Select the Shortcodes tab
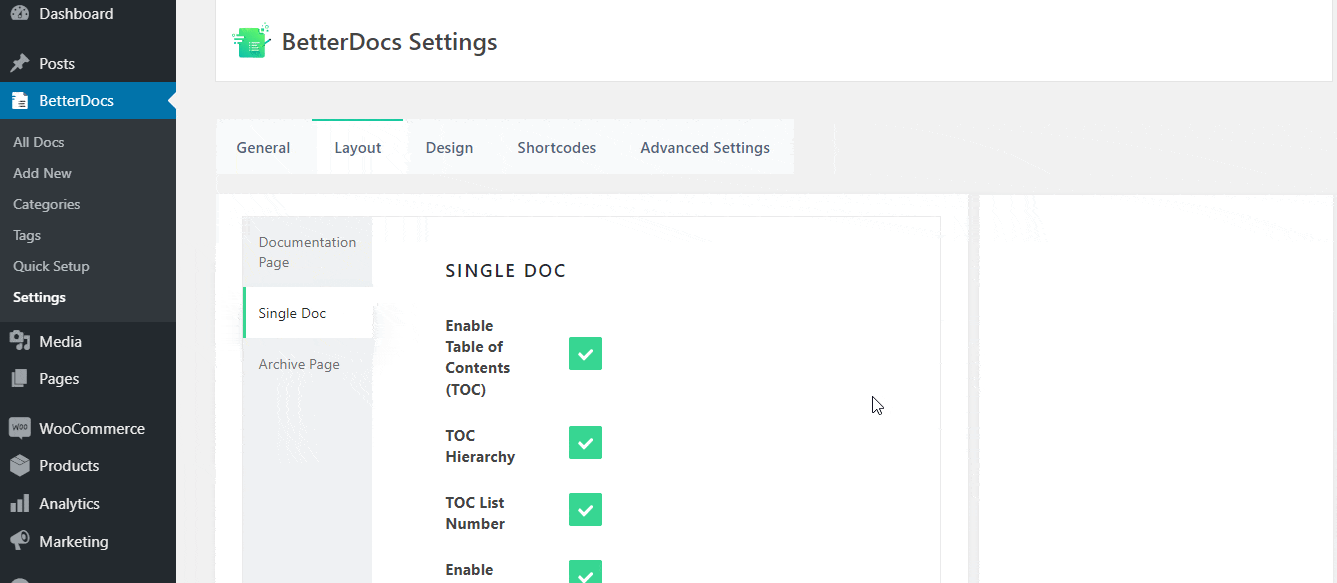Image resolution: width=1337 pixels, height=583 pixels. pos(556,147)
